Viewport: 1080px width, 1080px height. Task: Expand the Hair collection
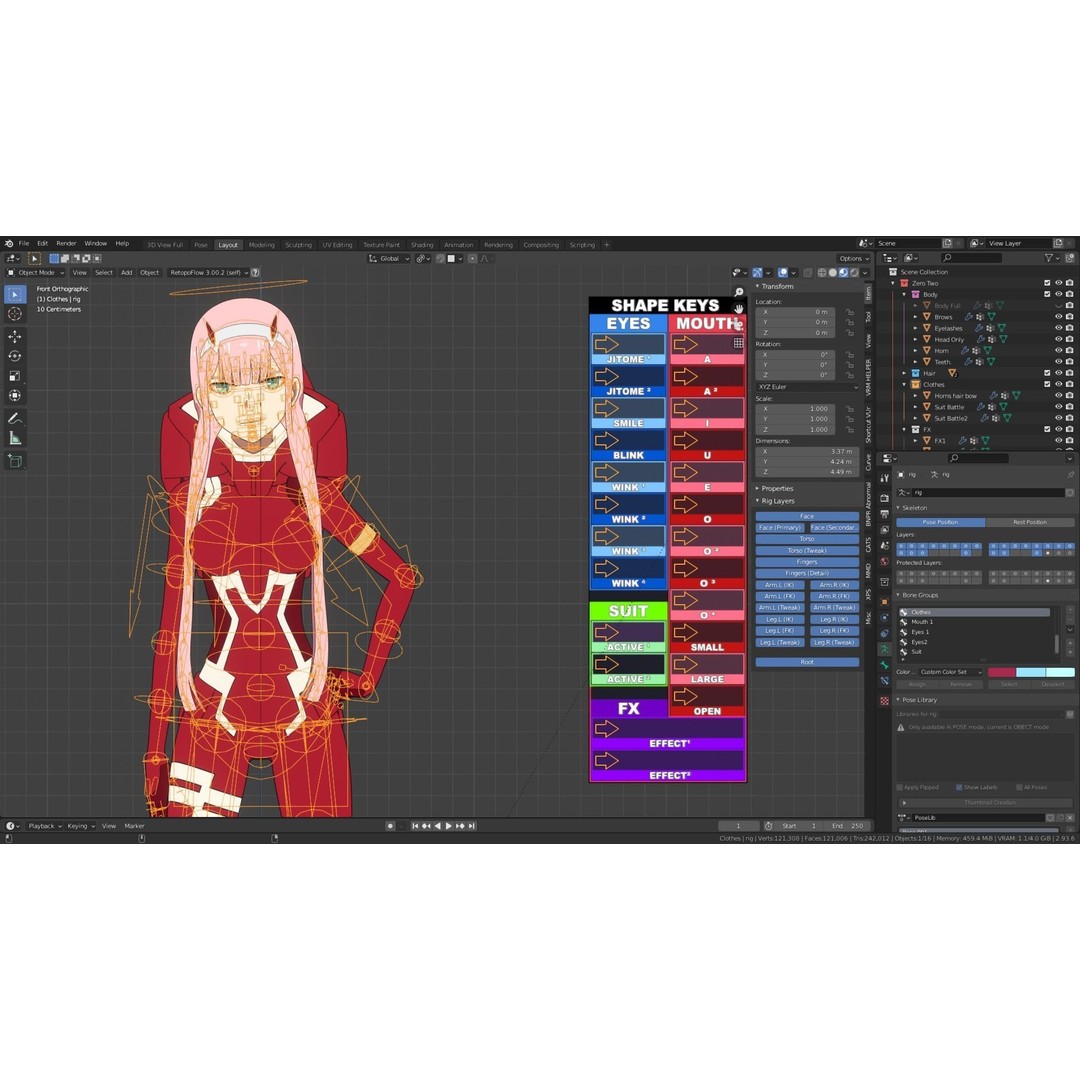[x=904, y=373]
